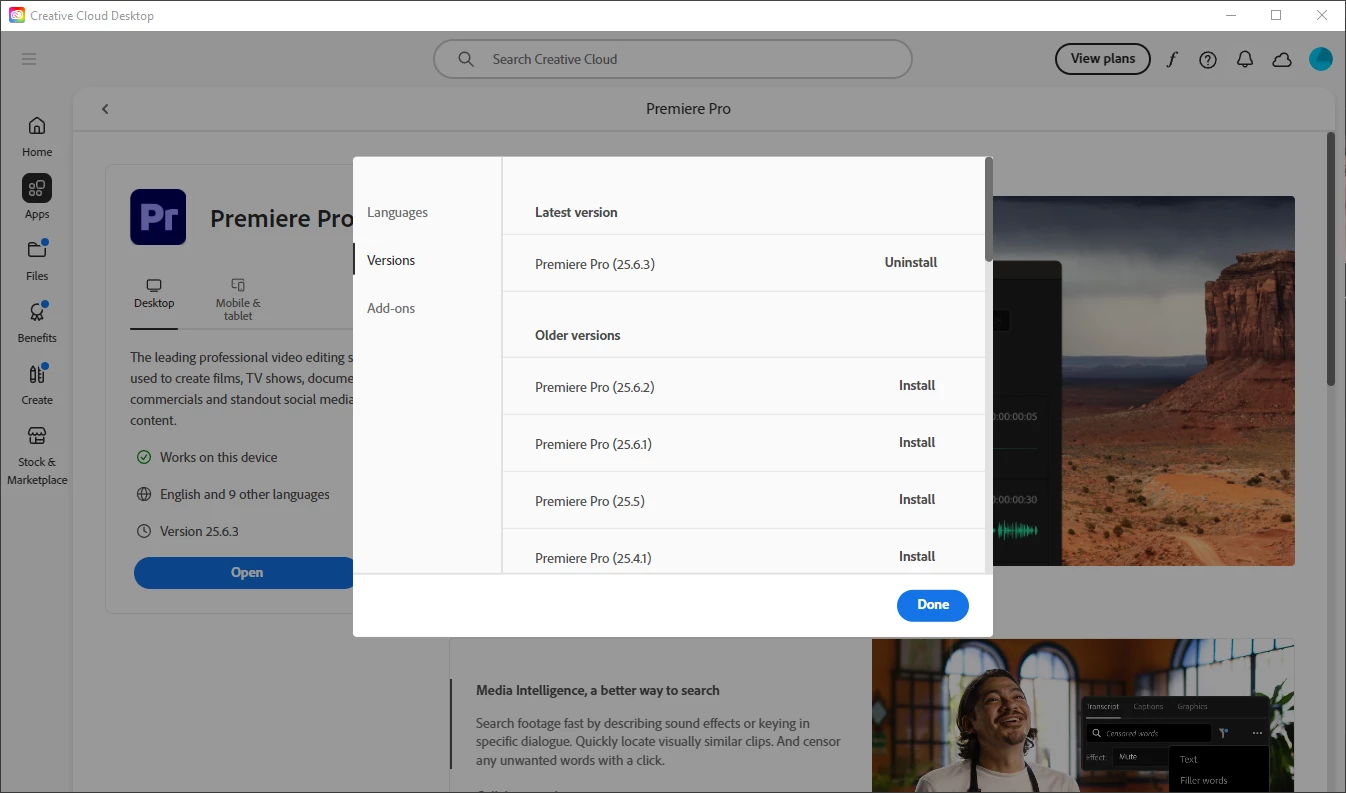Uninstall Premiere Pro (25.6.3)
1346x793 pixels.
tap(911, 263)
